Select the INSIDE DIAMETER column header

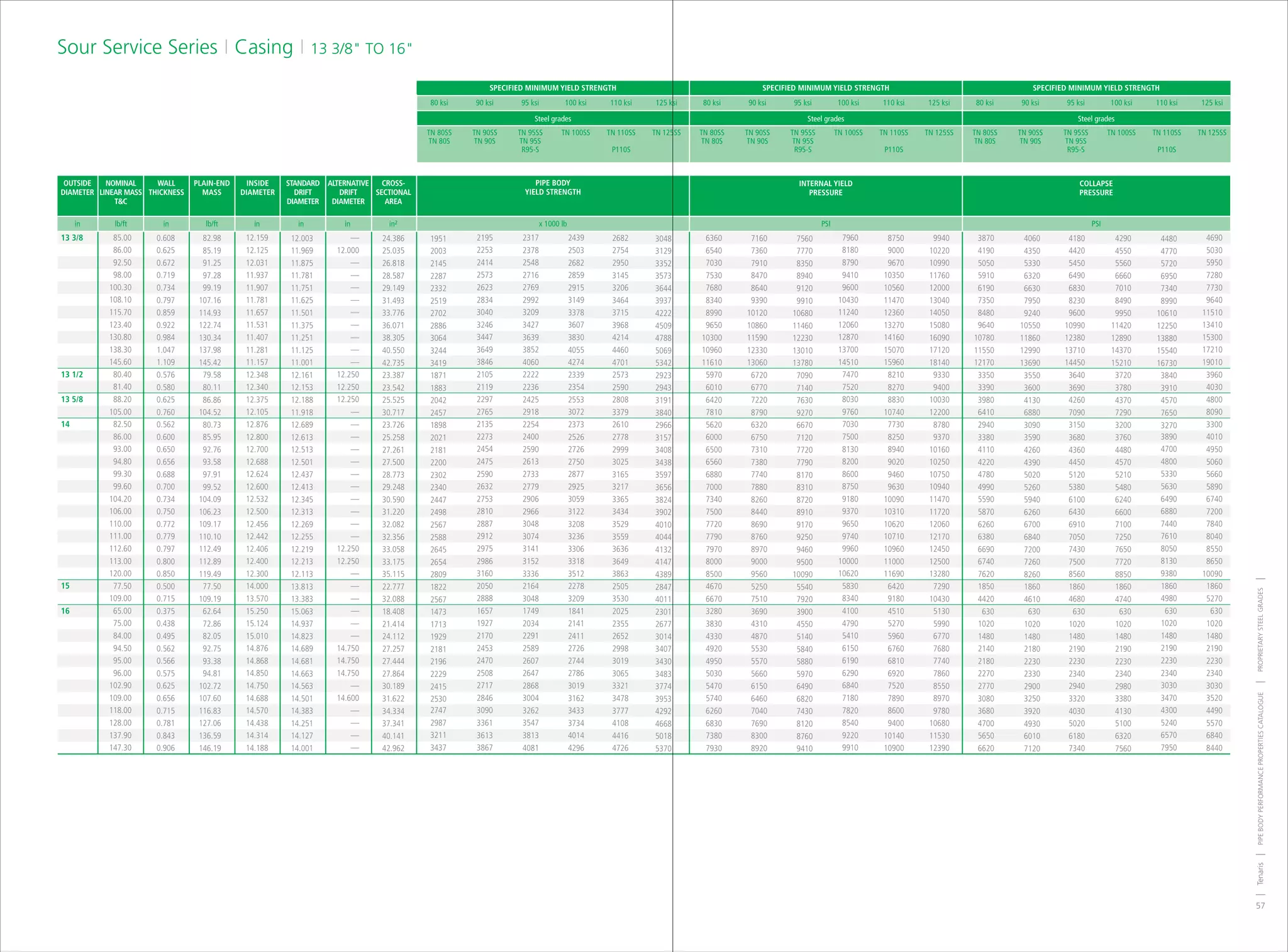click(257, 189)
